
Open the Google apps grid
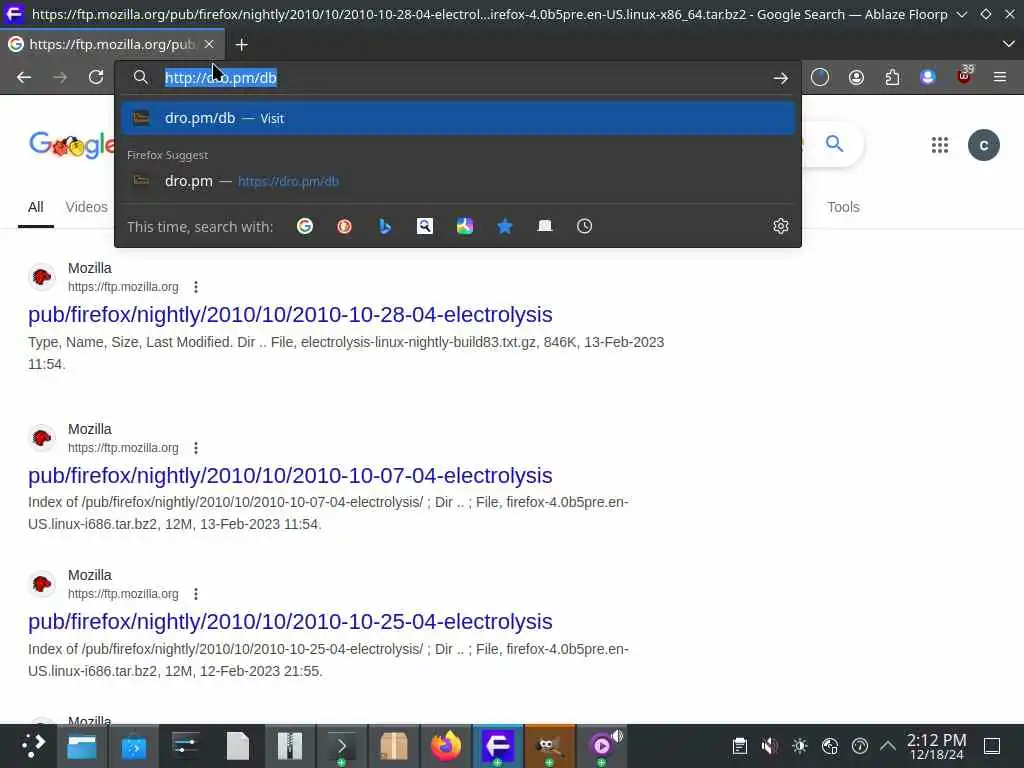[940, 145]
